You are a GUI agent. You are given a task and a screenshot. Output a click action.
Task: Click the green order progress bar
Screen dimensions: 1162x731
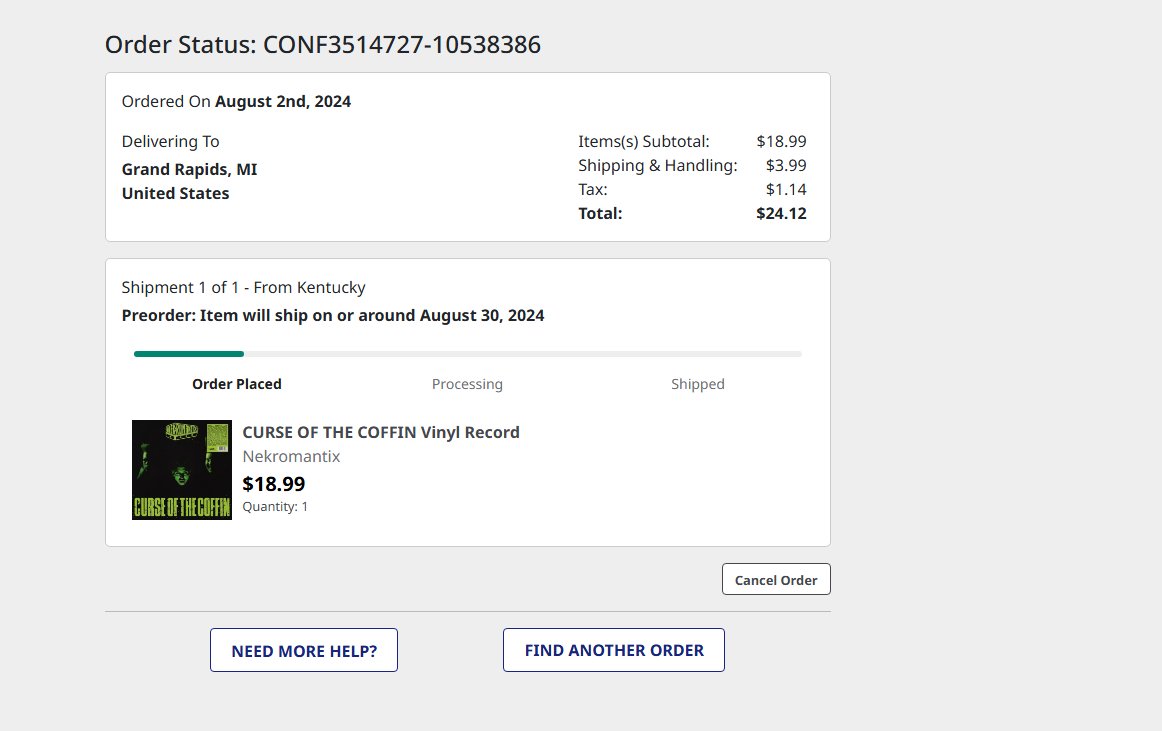point(468,354)
